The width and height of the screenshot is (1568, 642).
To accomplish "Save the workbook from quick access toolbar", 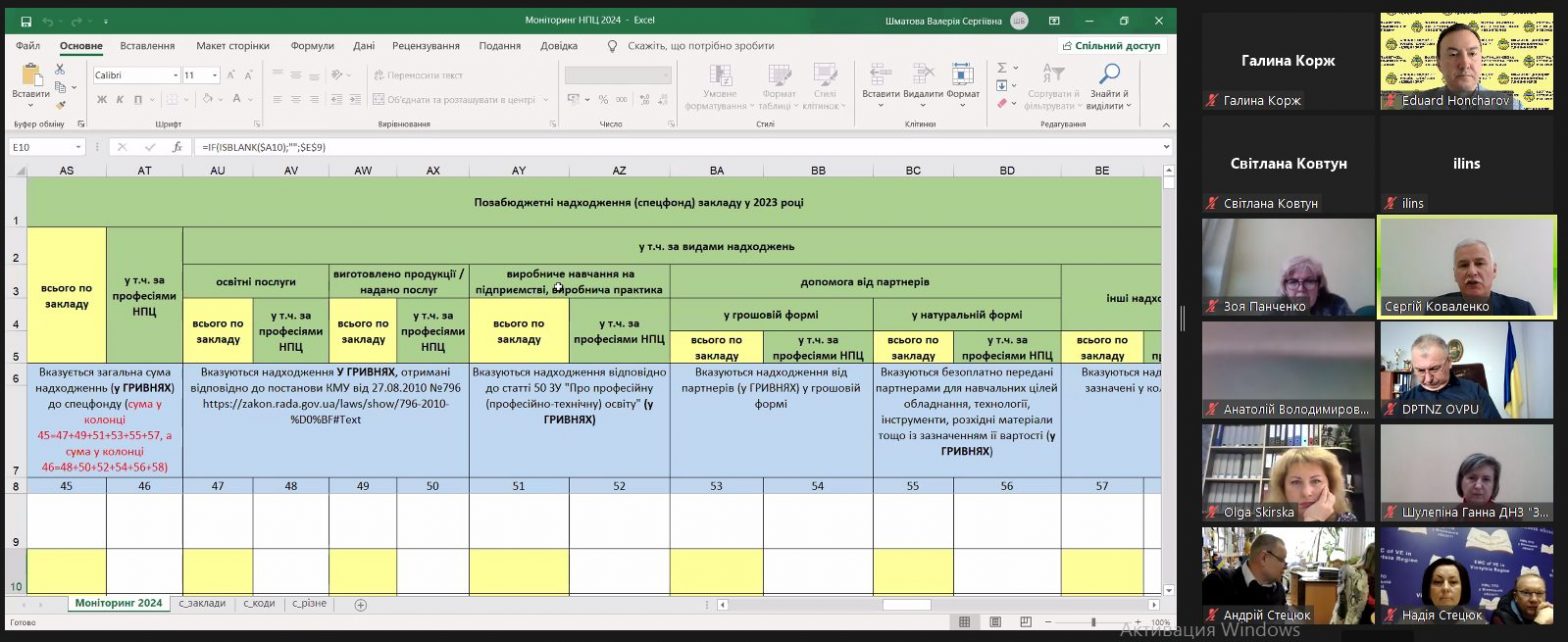I will tap(25, 21).
